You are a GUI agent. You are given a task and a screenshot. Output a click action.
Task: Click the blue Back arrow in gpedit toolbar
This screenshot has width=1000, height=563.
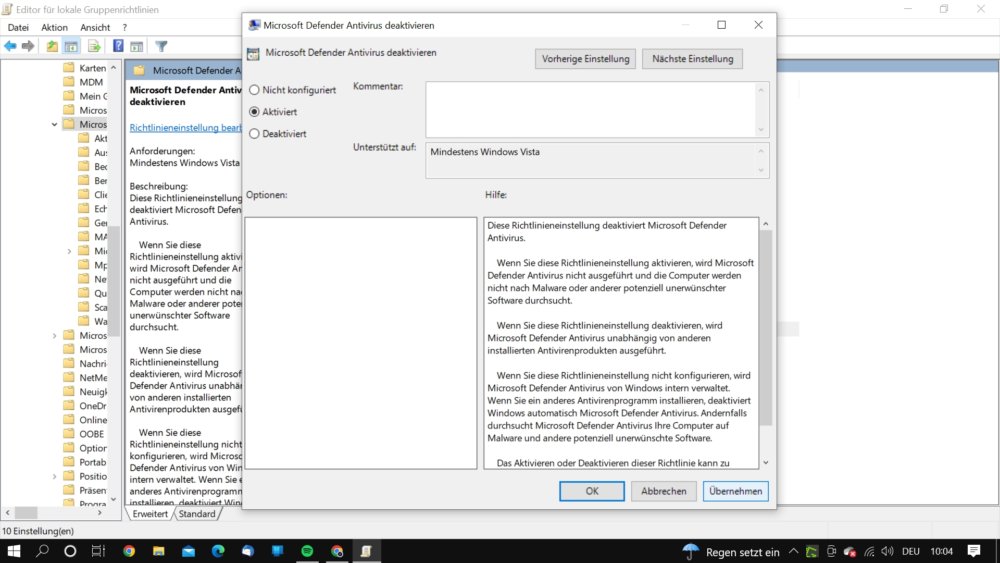(x=10, y=46)
